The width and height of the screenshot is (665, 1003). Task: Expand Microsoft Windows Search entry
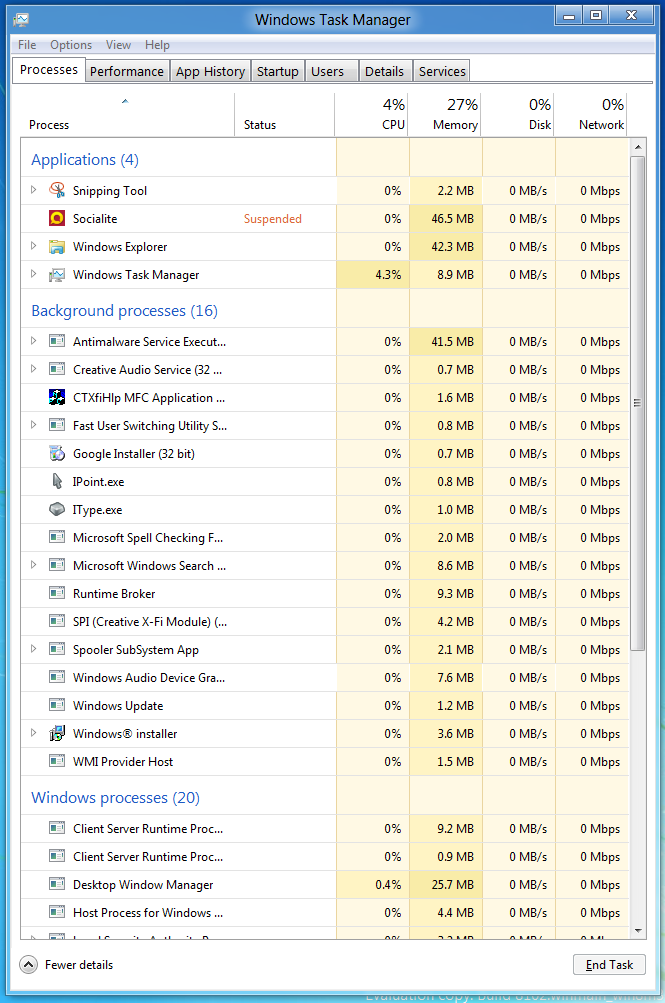click(x=34, y=565)
